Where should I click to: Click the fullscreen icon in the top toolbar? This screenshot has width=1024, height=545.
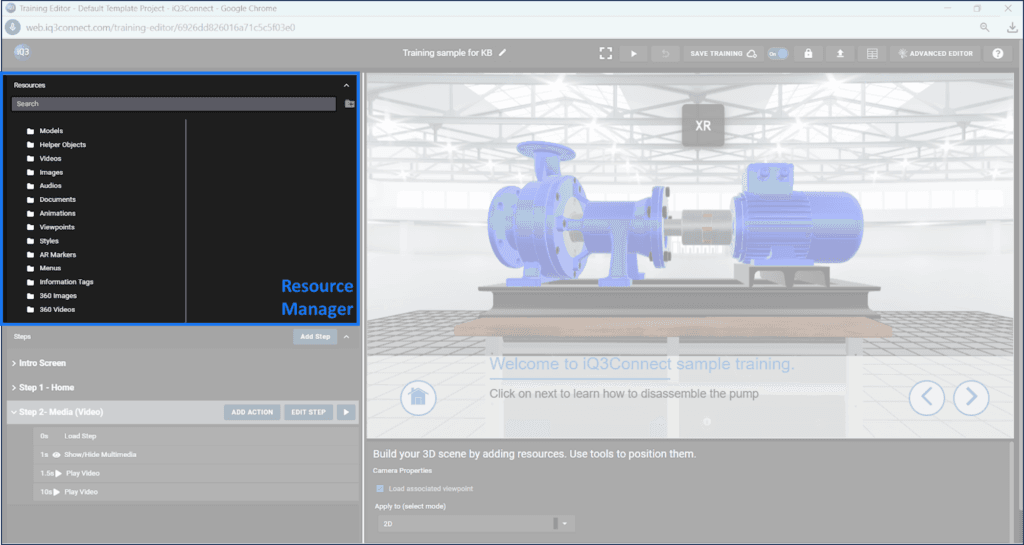[x=605, y=53]
